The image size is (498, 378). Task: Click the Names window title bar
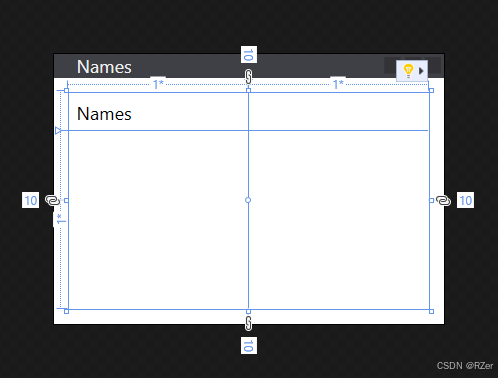pos(249,66)
